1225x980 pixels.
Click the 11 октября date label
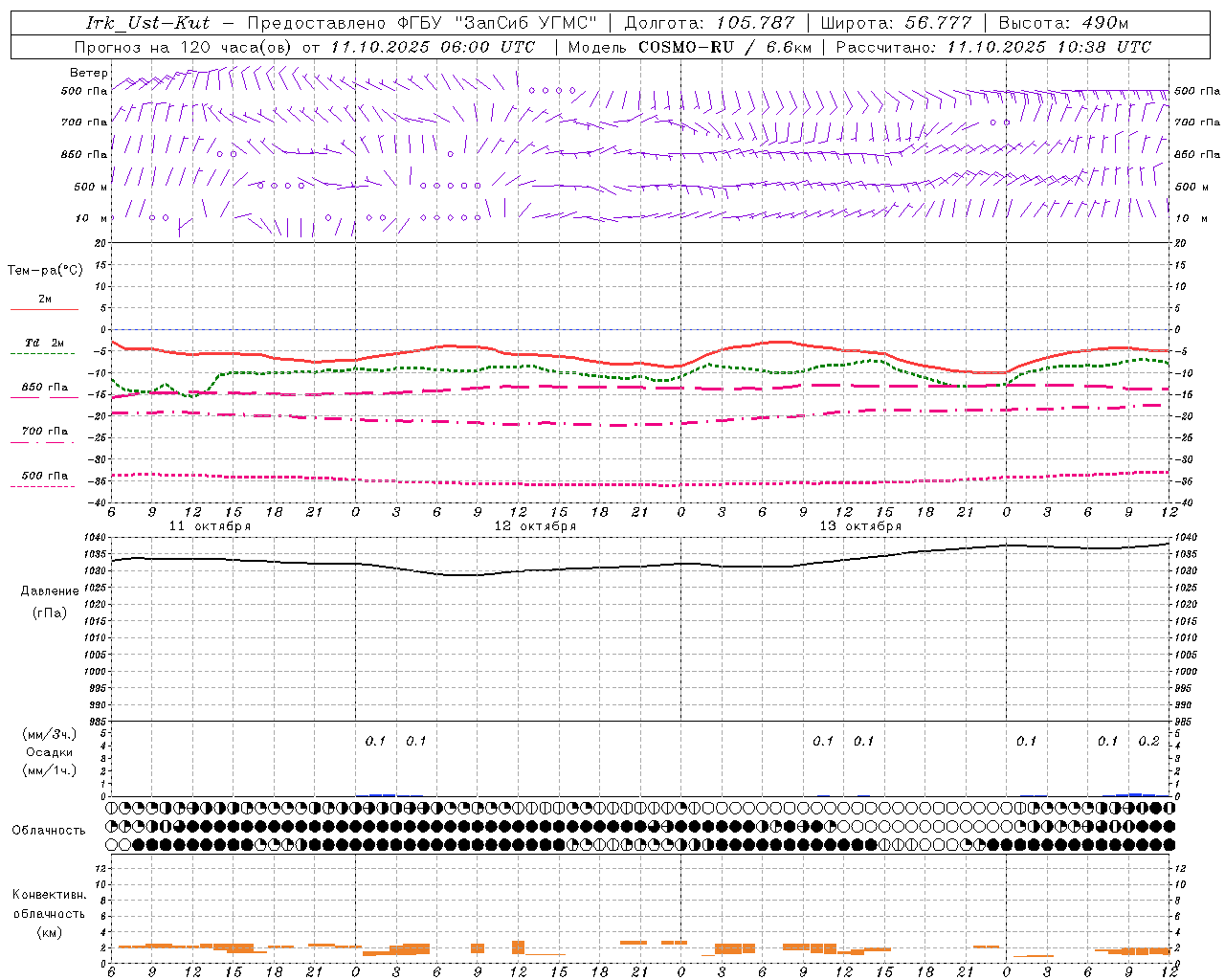pos(210,526)
